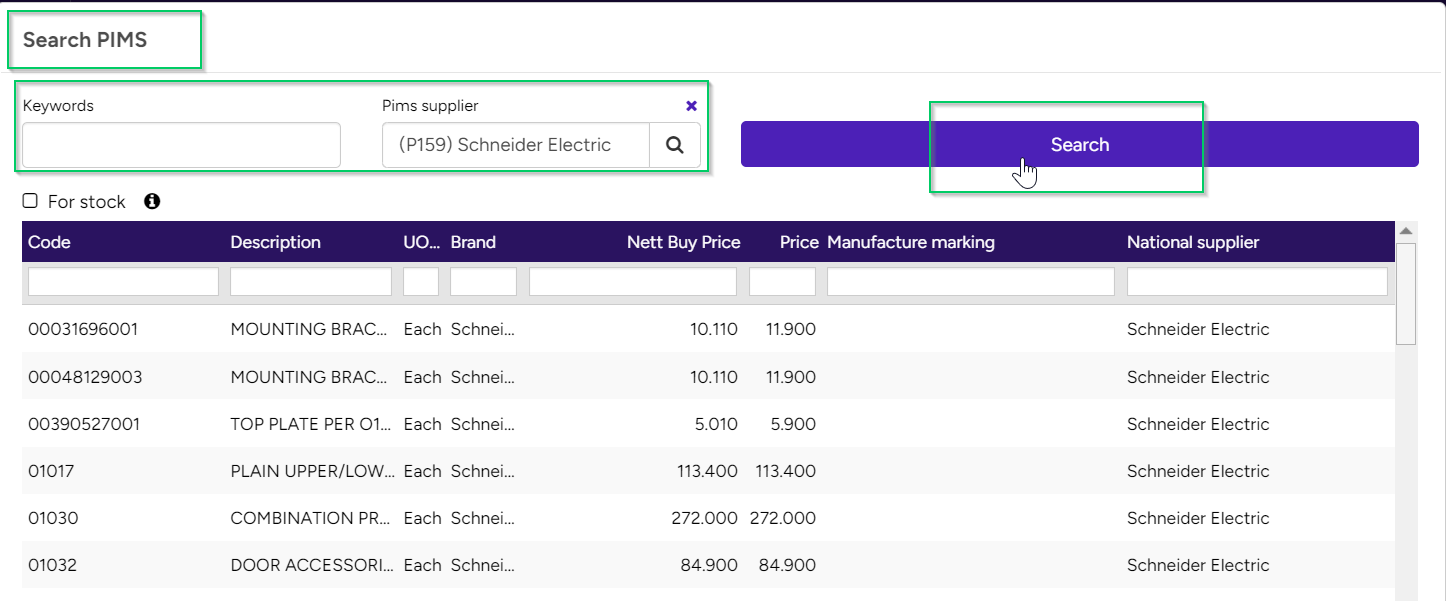1446x601 pixels.
Task: Sort by the Nett Buy Price column header
Action: (684, 242)
